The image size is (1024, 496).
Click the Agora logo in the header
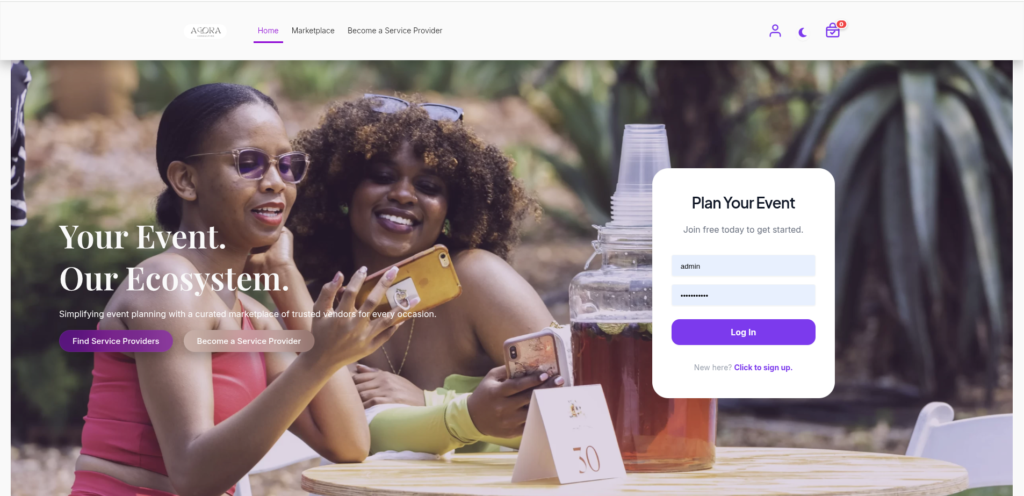(205, 31)
